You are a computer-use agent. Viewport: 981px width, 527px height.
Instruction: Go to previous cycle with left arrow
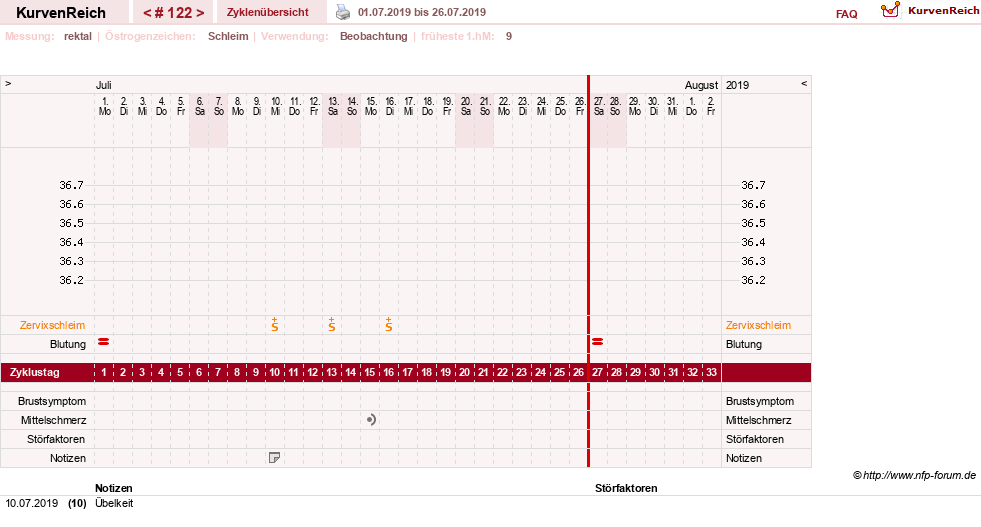pos(147,13)
